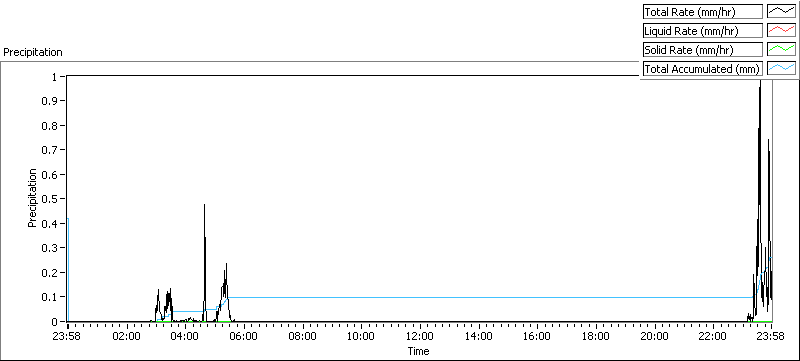This screenshot has height=361, width=800.
Task: Click the 0.5 Y-axis scale label
Action: click(52, 199)
